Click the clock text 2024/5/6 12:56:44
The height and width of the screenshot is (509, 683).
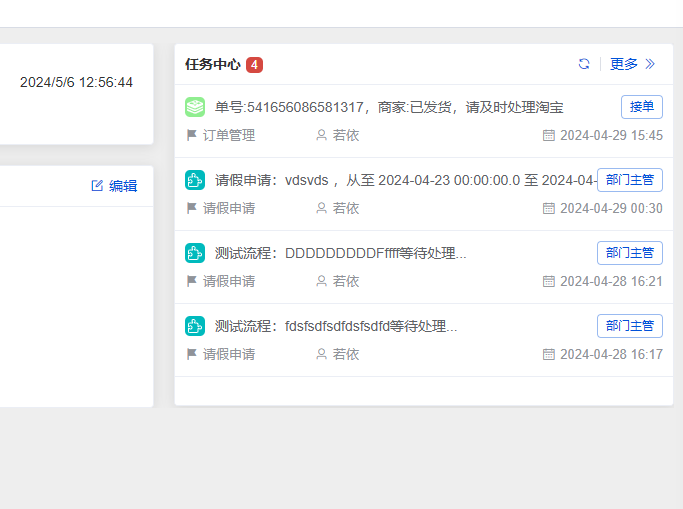(76, 82)
